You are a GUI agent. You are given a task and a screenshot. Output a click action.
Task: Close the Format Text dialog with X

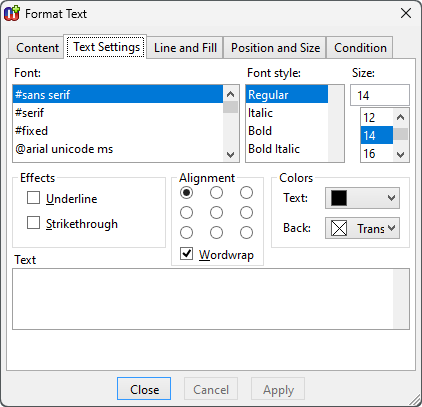pyautogui.click(x=406, y=13)
